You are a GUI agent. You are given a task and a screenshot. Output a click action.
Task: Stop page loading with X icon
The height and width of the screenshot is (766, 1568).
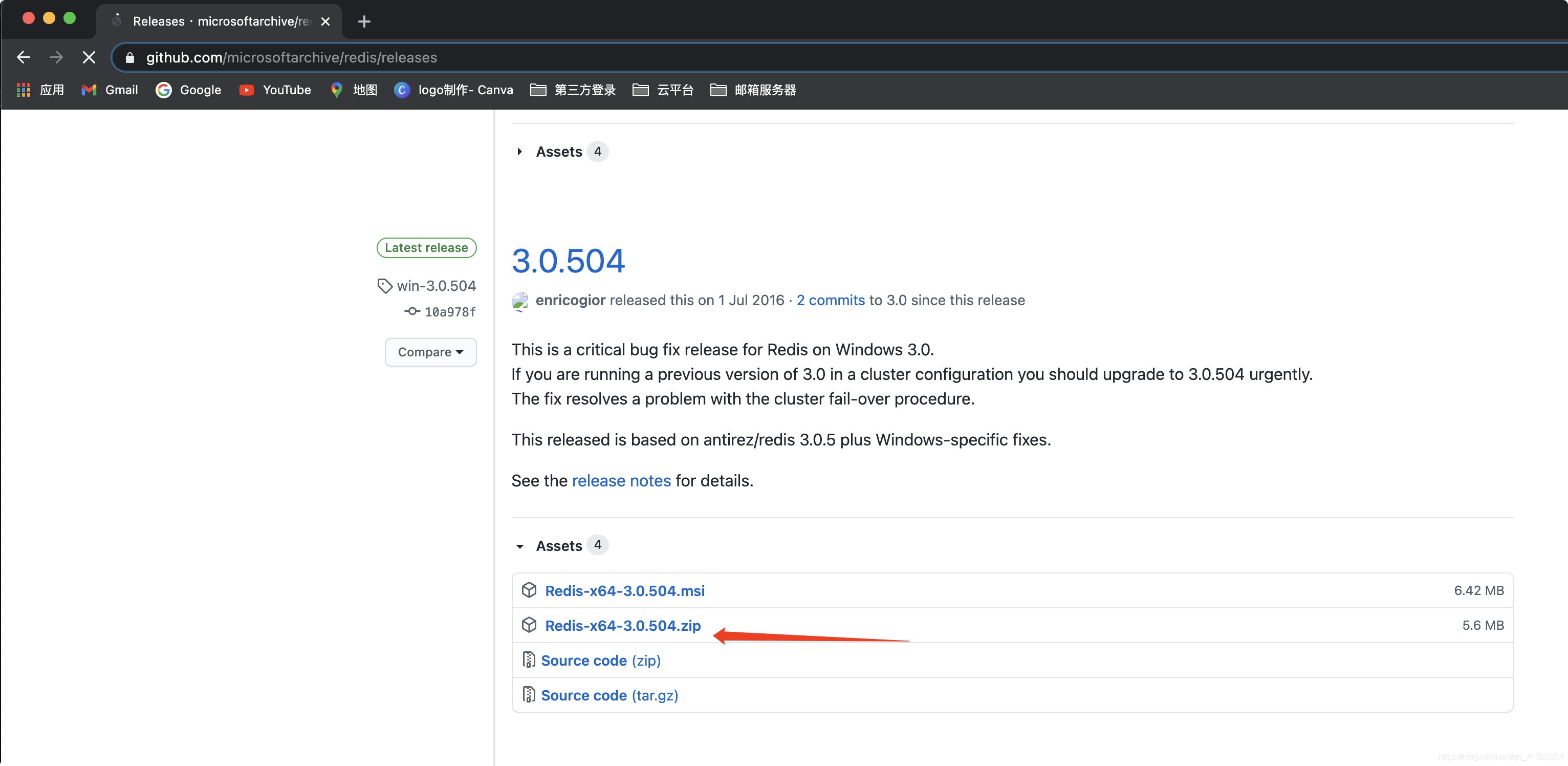click(x=89, y=57)
